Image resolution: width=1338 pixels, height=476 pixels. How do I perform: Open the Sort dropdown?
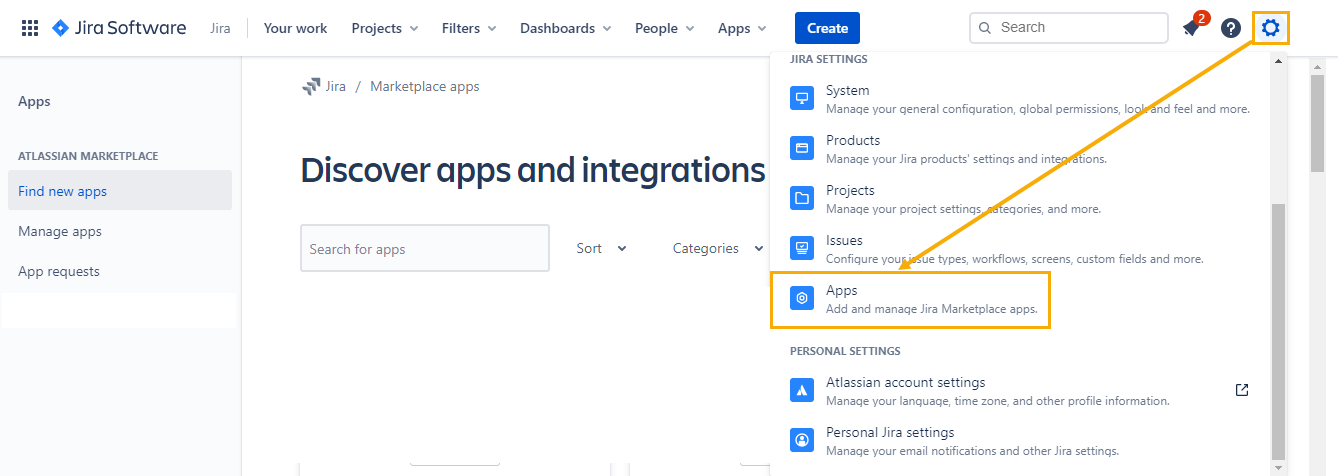[x=601, y=248]
